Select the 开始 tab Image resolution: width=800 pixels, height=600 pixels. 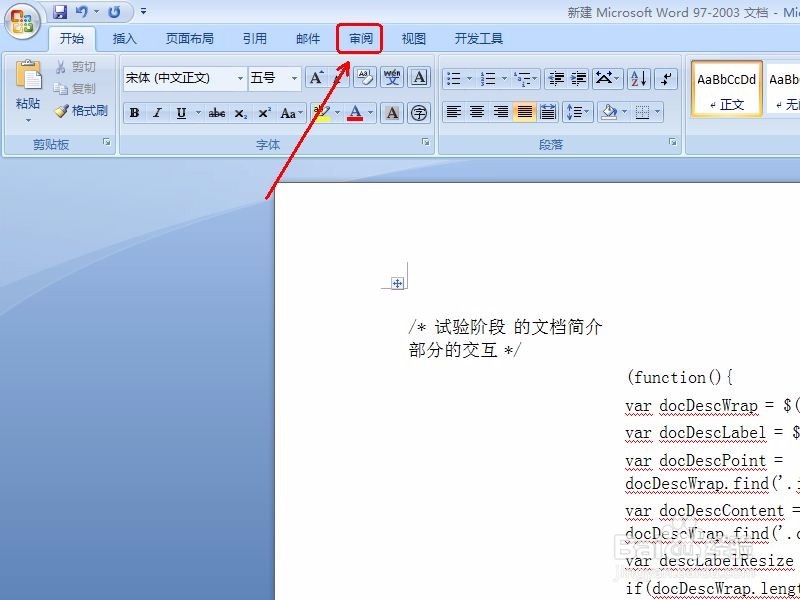coord(71,39)
